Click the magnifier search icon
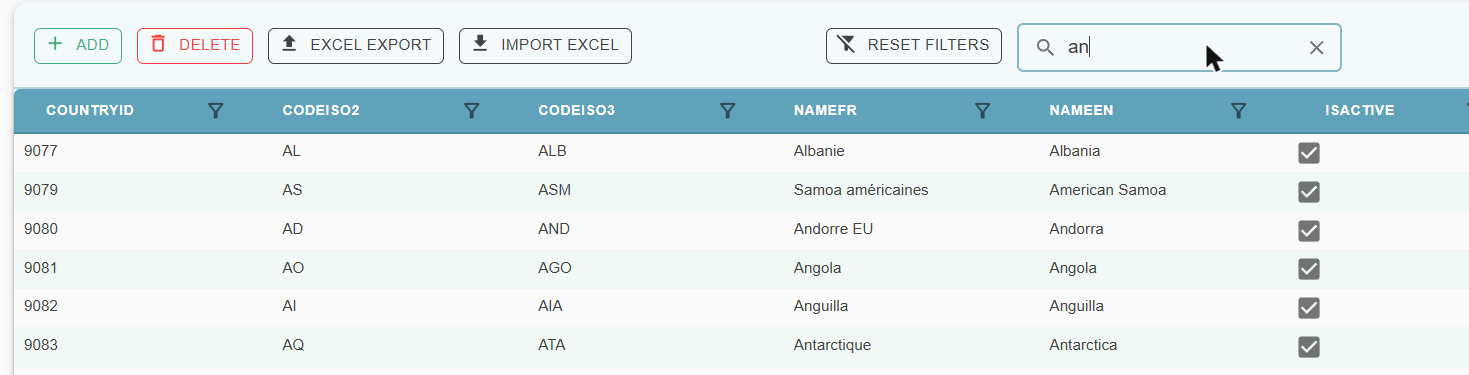 1045,48
